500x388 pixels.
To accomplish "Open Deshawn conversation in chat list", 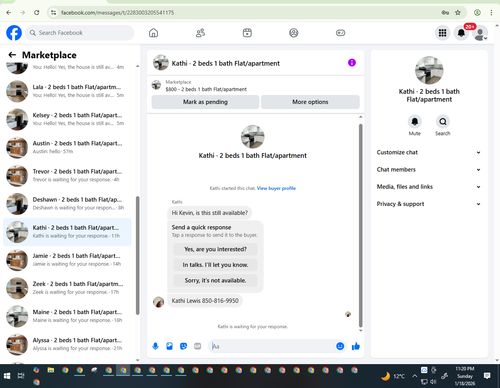I will (68, 204).
